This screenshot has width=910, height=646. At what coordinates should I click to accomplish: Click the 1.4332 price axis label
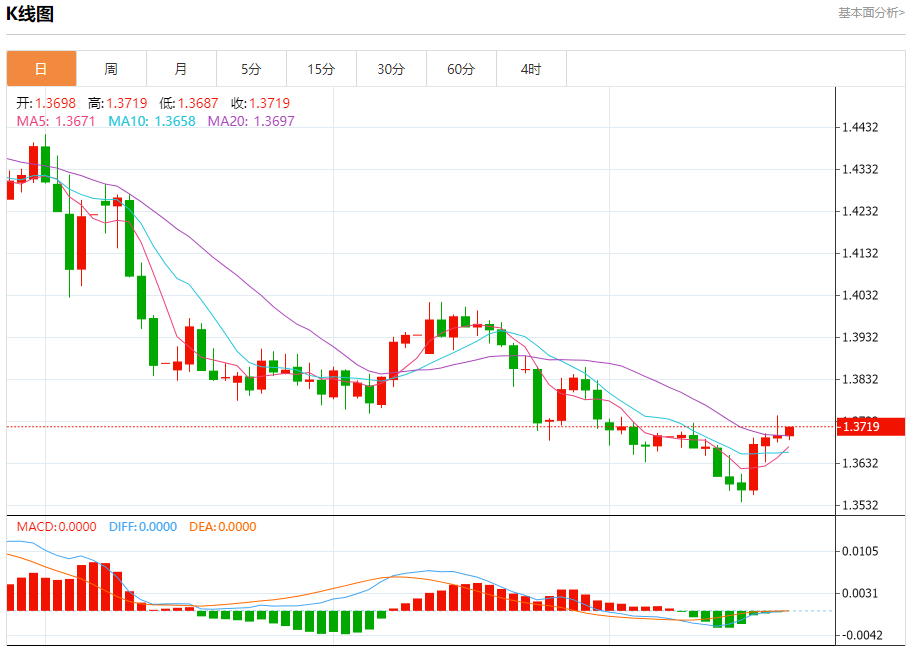(x=861, y=169)
